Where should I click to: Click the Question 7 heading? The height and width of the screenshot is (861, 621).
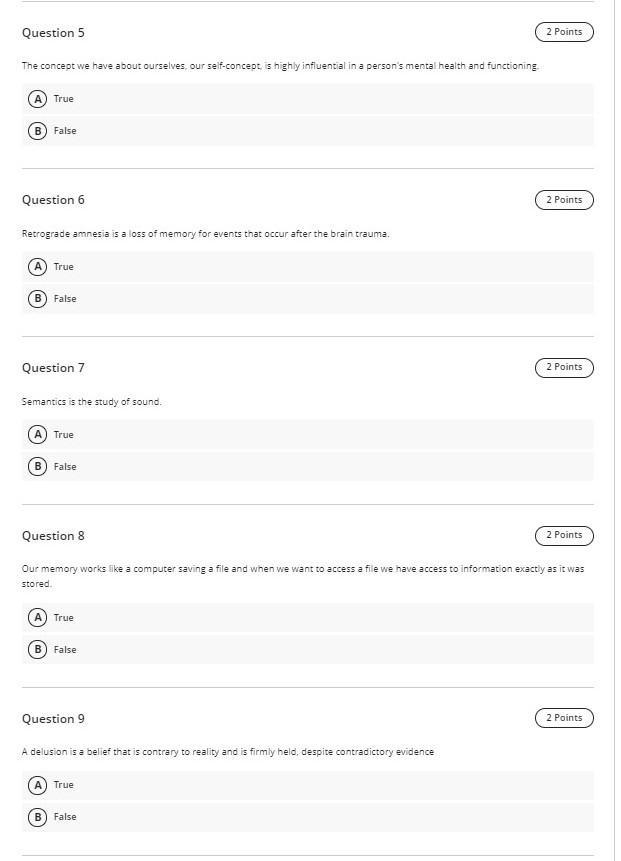coord(53,367)
